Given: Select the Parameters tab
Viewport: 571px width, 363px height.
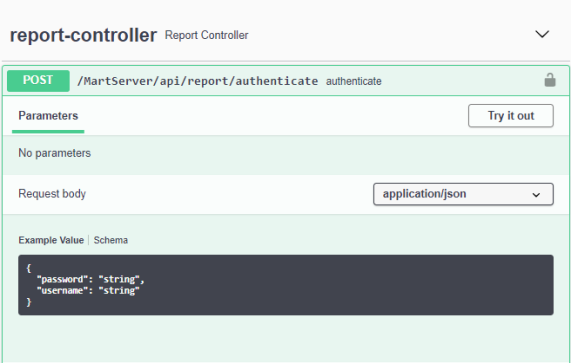Looking at the screenshot, I should coord(48,116).
